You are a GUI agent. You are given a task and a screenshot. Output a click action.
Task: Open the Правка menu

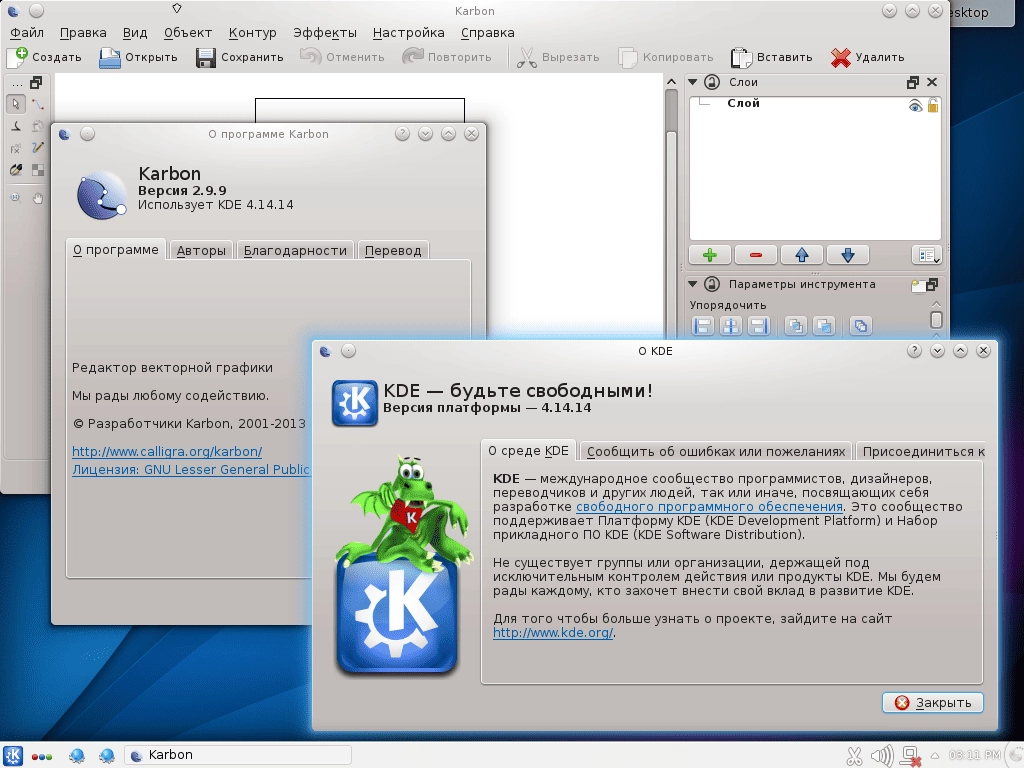pyautogui.click(x=83, y=33)
